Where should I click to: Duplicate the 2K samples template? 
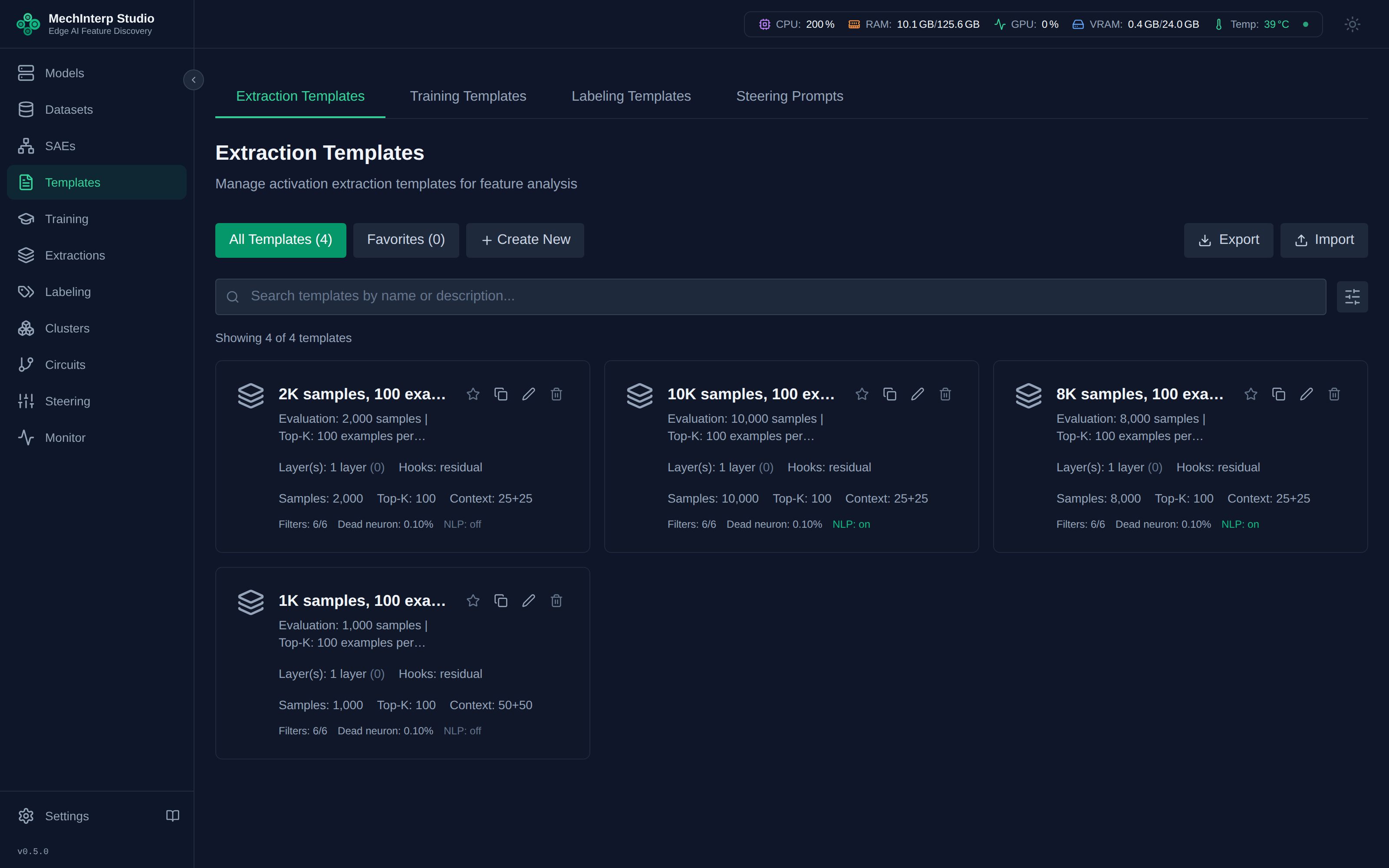click(500, 394)
